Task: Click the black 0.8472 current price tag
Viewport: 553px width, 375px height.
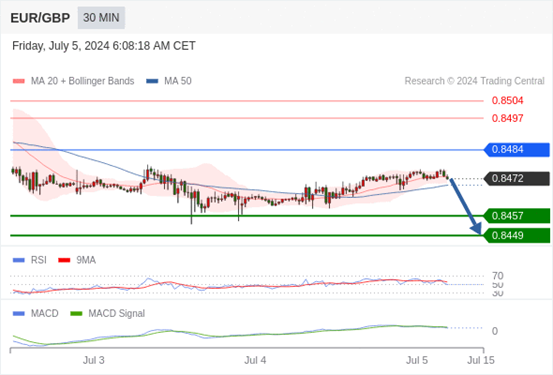Action: click(x=517, y=179)
